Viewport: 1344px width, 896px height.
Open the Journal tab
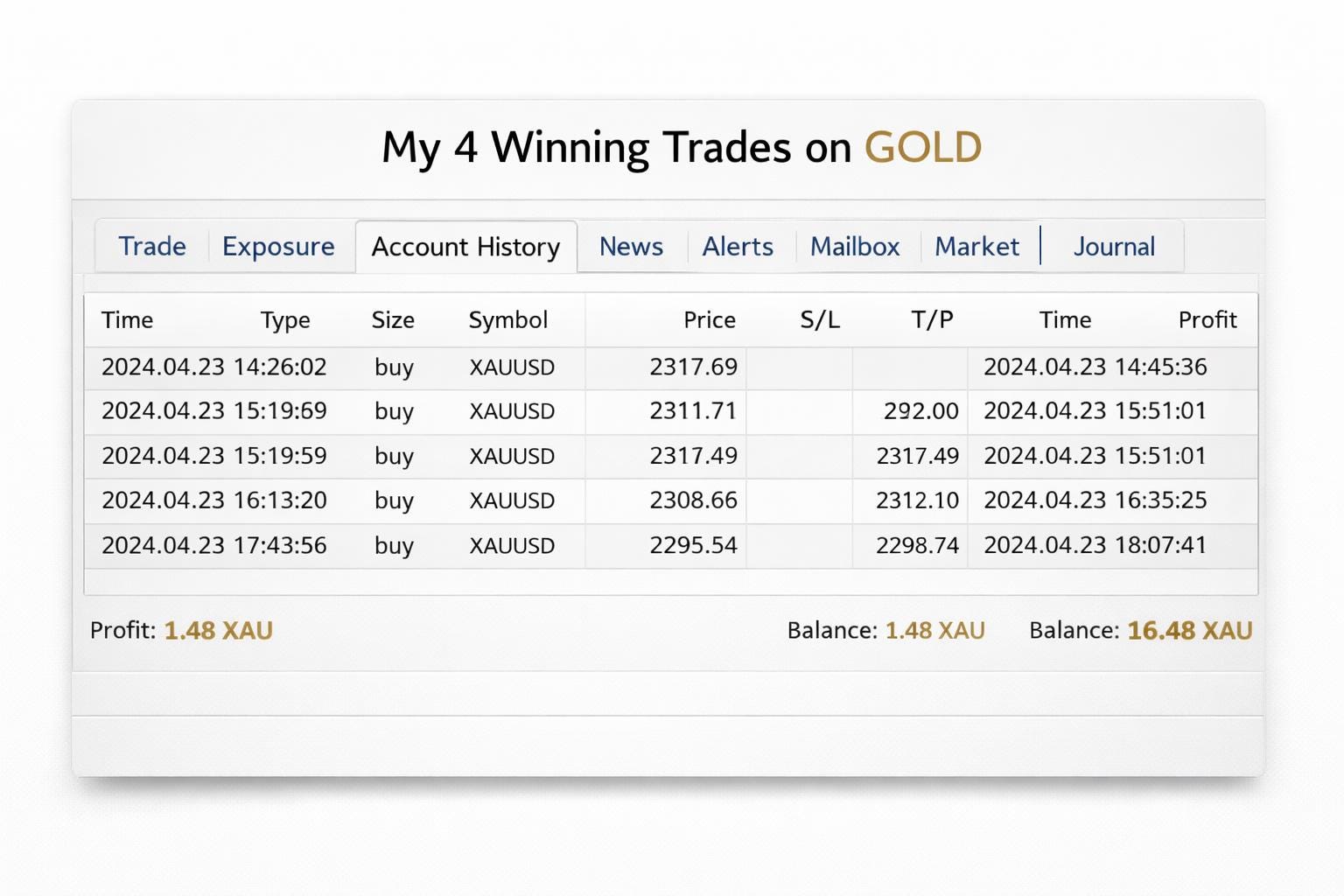pyautogui.click(x=1115, y=247)
